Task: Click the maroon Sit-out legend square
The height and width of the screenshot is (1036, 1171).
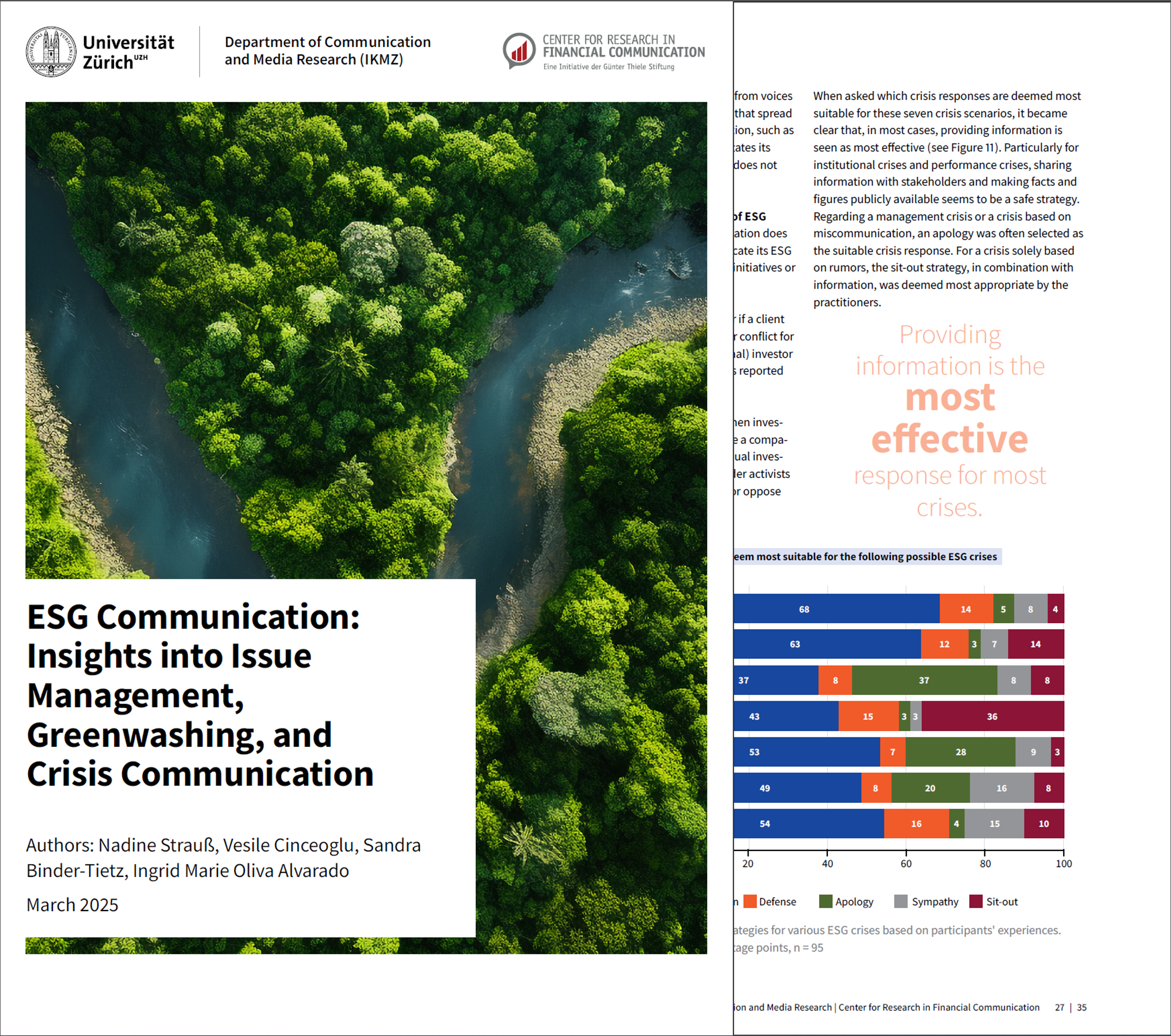Action: (976, 902)
